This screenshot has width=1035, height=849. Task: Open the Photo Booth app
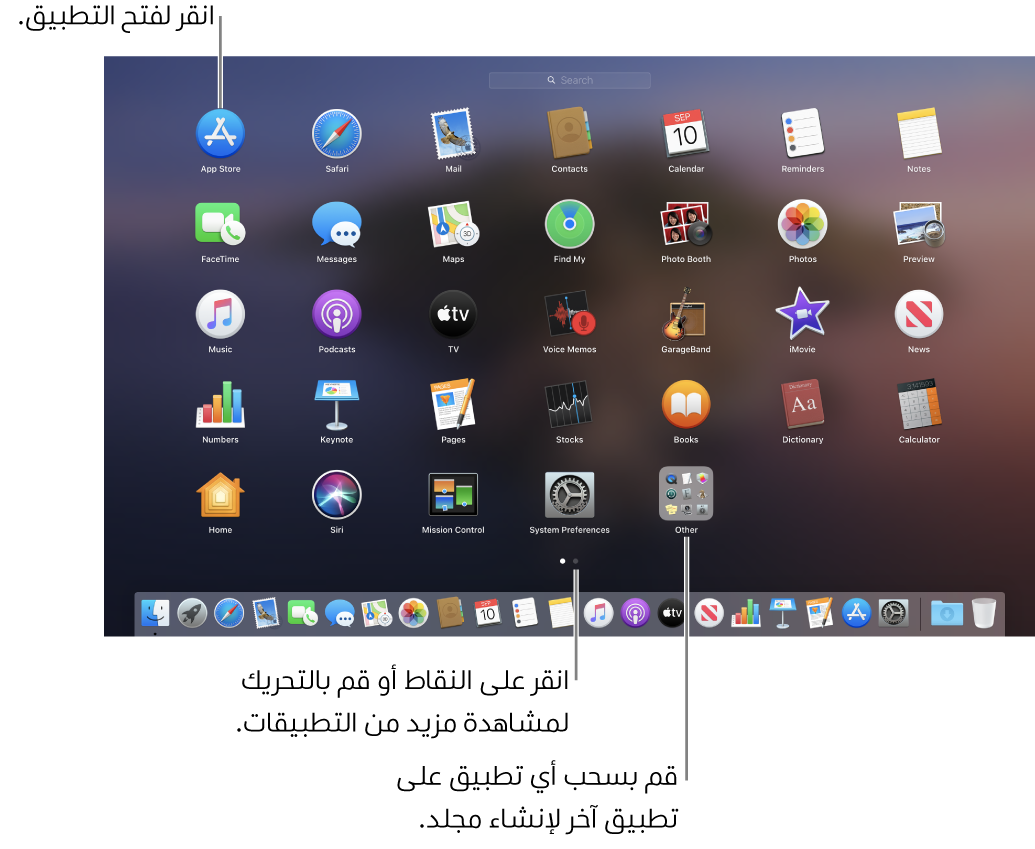tap(686, 224)
